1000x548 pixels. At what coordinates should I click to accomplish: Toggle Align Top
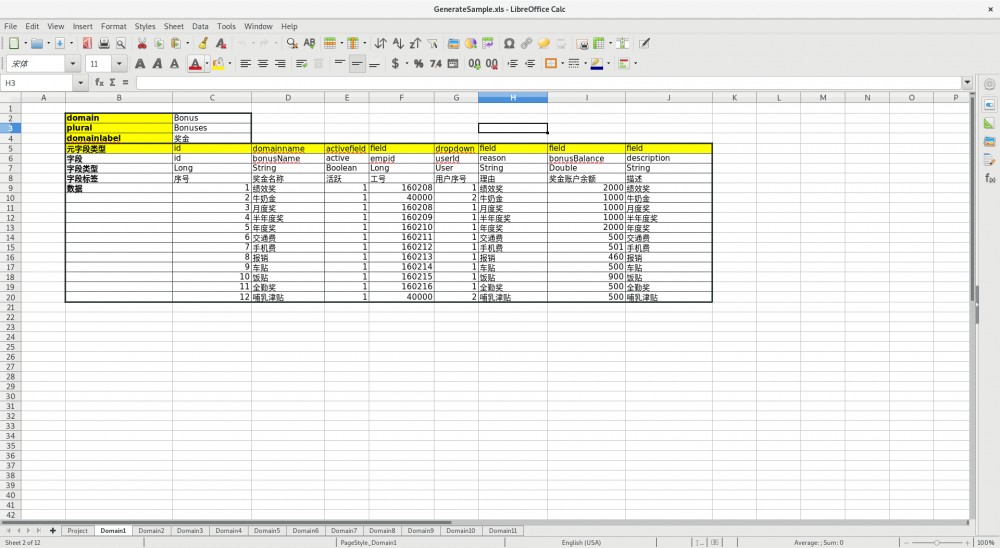[x=340, y=63]
